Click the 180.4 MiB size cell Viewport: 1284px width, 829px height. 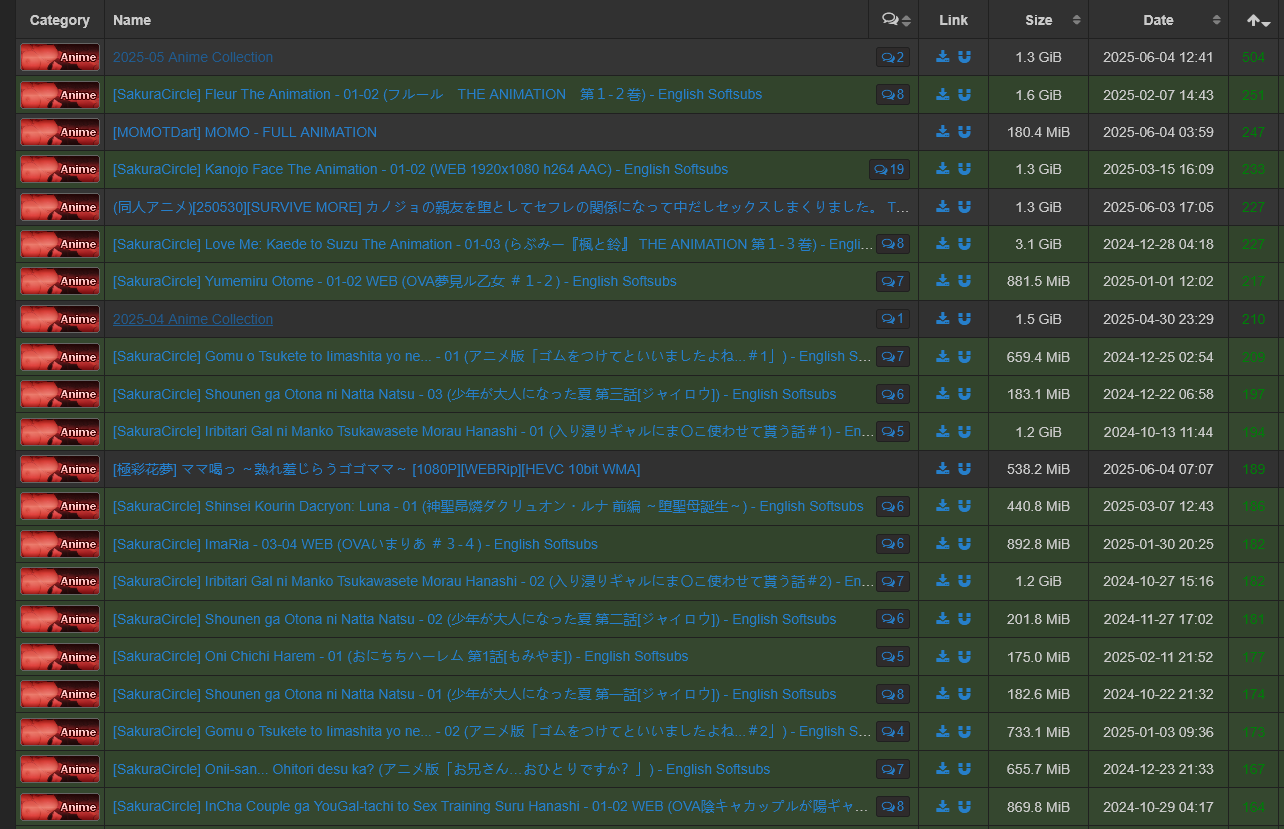click(1039, 132)
